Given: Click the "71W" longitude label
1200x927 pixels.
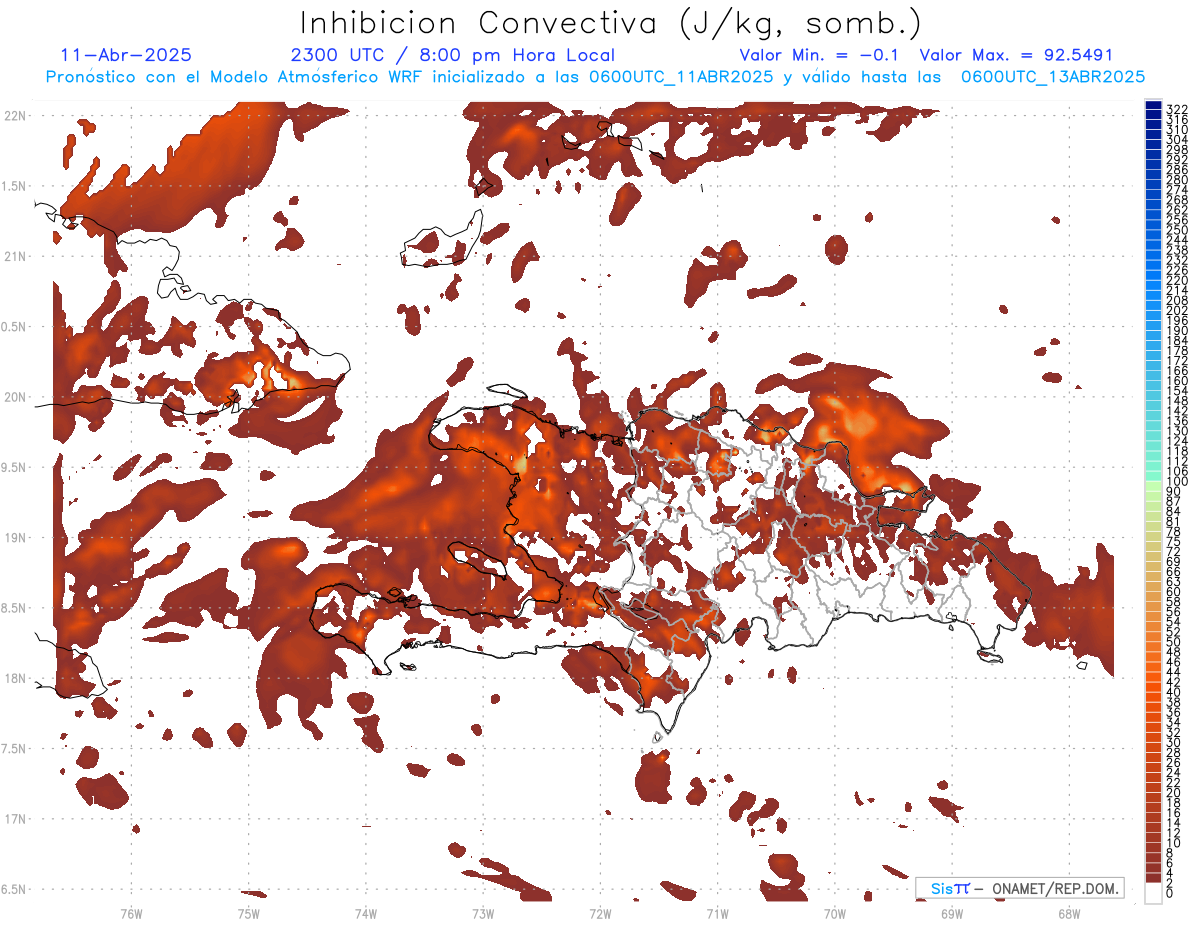Looking at the screenshot, I should (x=717, y=913).
